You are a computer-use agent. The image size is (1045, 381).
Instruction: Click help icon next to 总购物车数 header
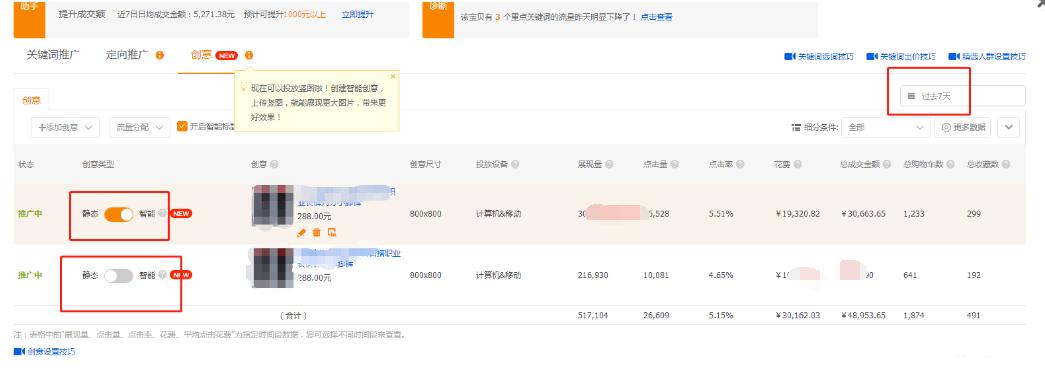[x=950, y=164]
